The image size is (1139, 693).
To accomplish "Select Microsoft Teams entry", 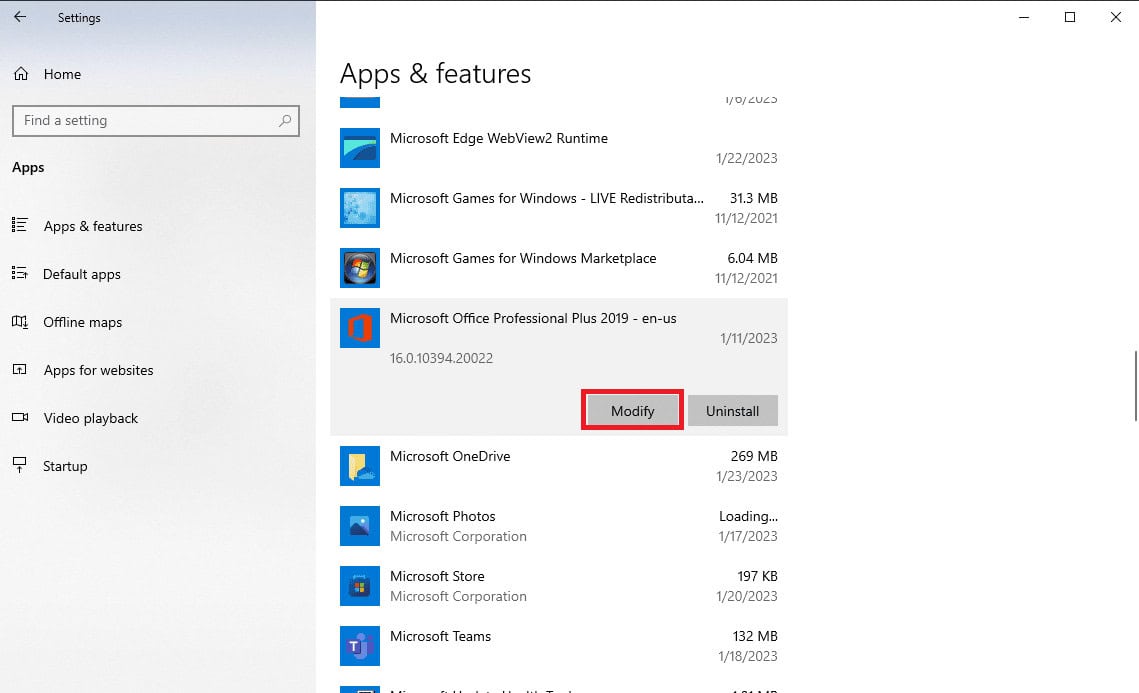I will coord(559,646).
